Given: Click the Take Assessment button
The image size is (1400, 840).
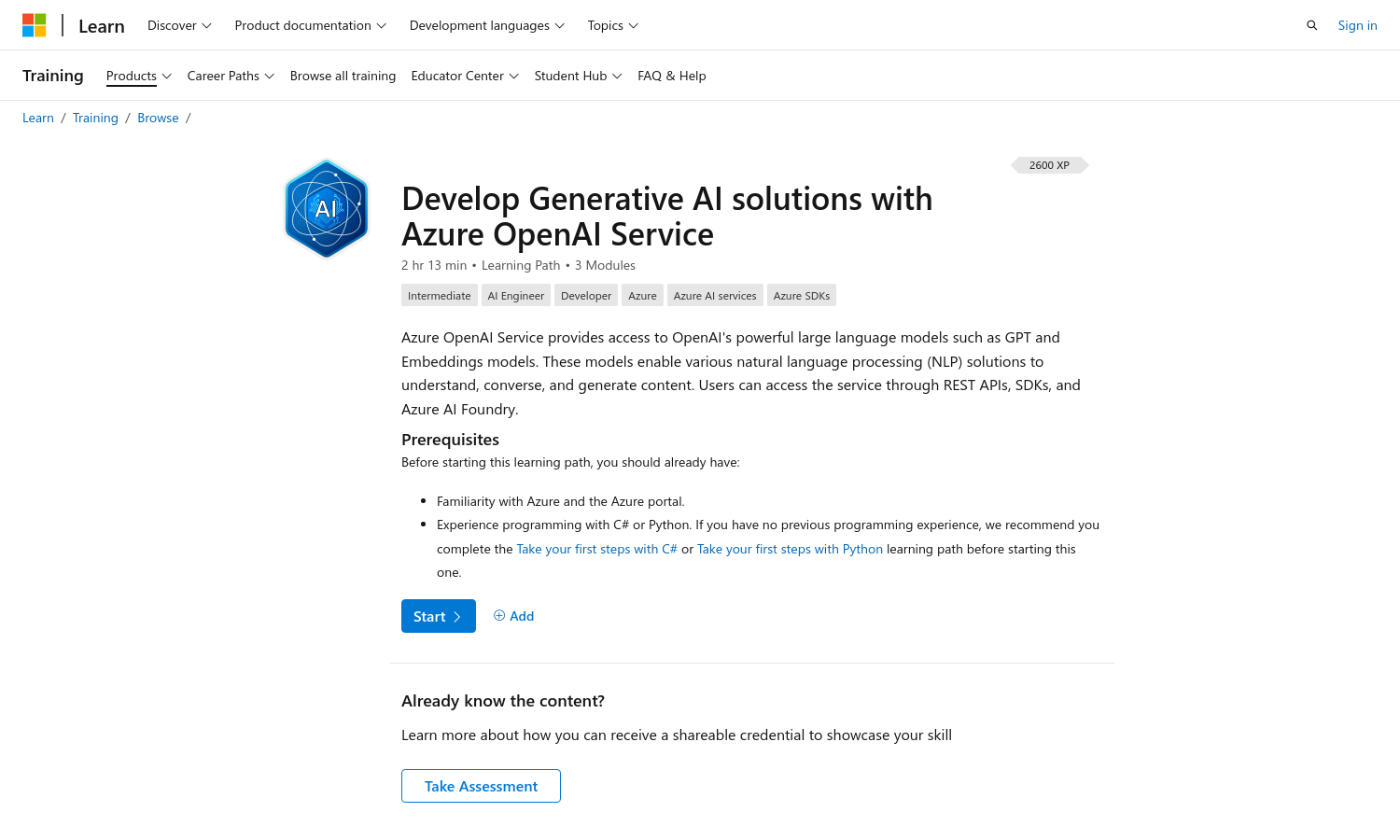Looking at the screenshot, I should point(481,786).
